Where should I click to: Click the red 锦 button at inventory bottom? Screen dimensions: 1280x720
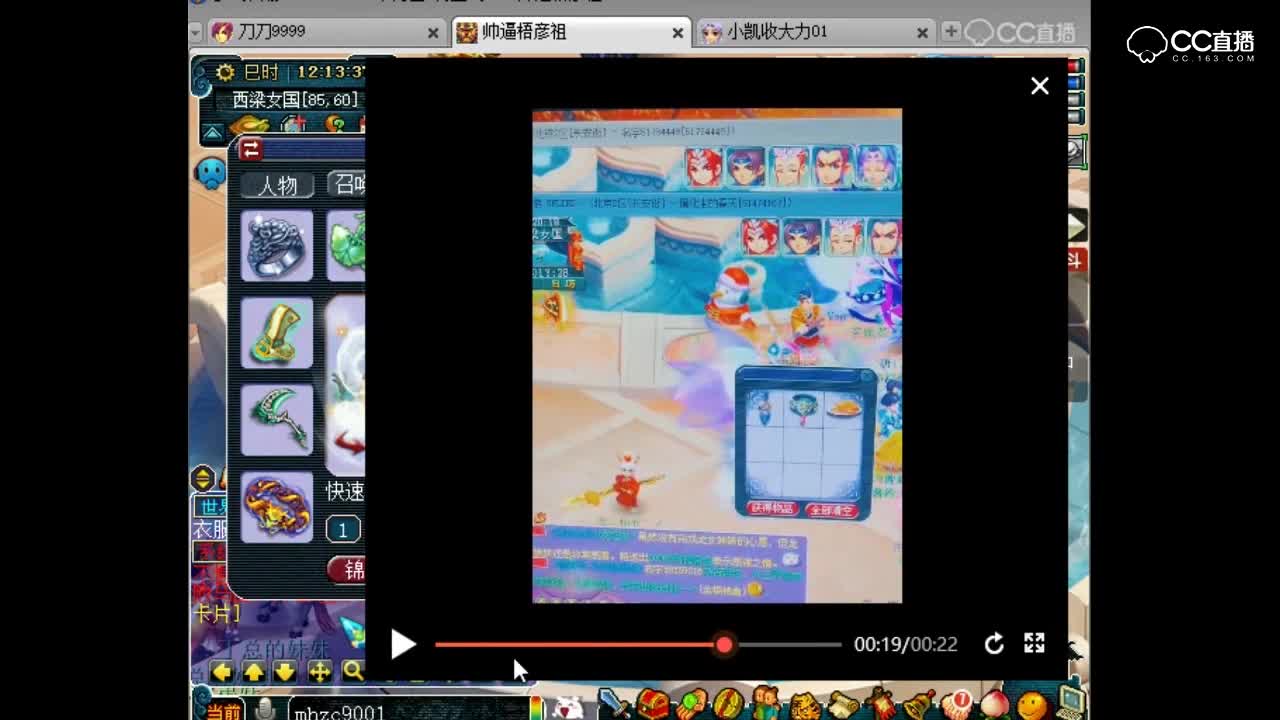tap(347, 570)
